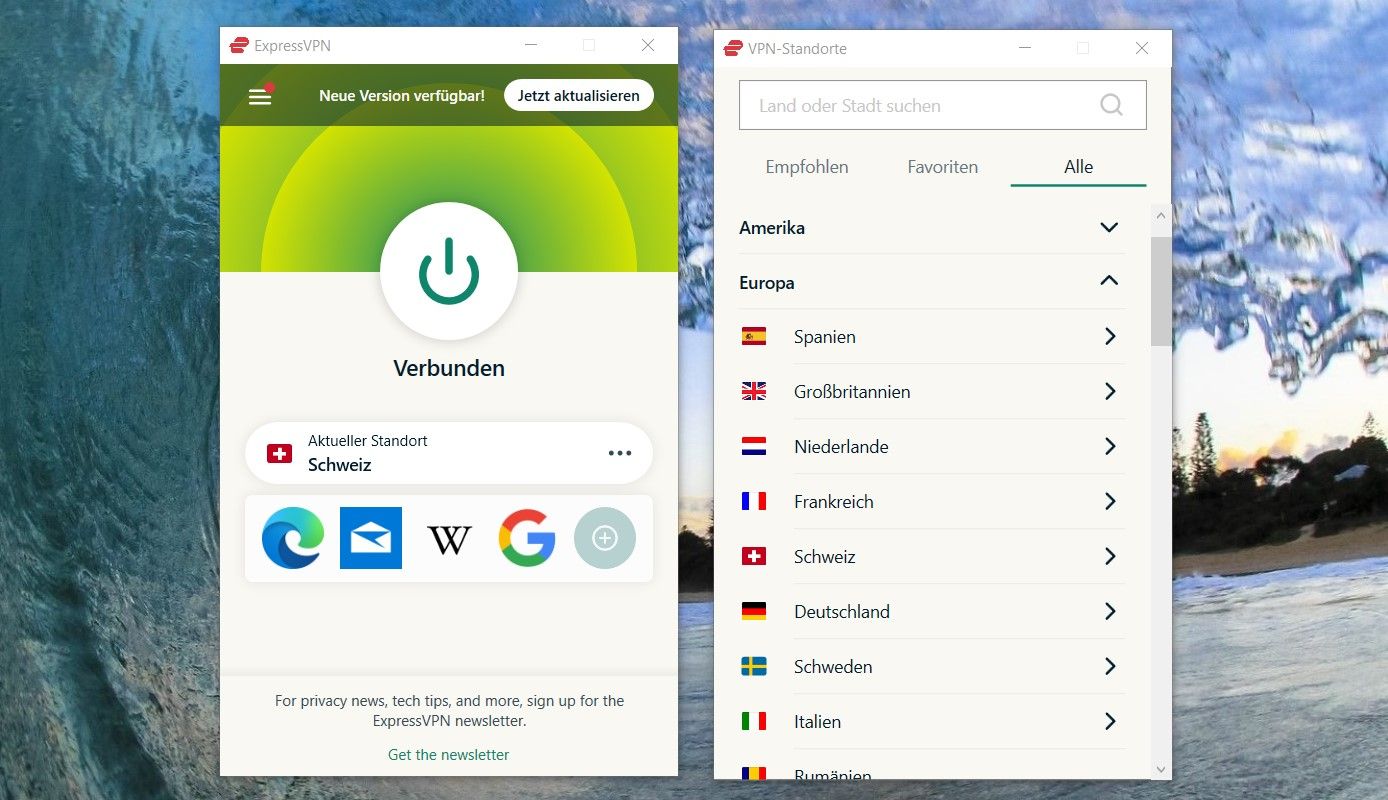
Task: Expand Italien locations arrow
Action: [1110, 722]
